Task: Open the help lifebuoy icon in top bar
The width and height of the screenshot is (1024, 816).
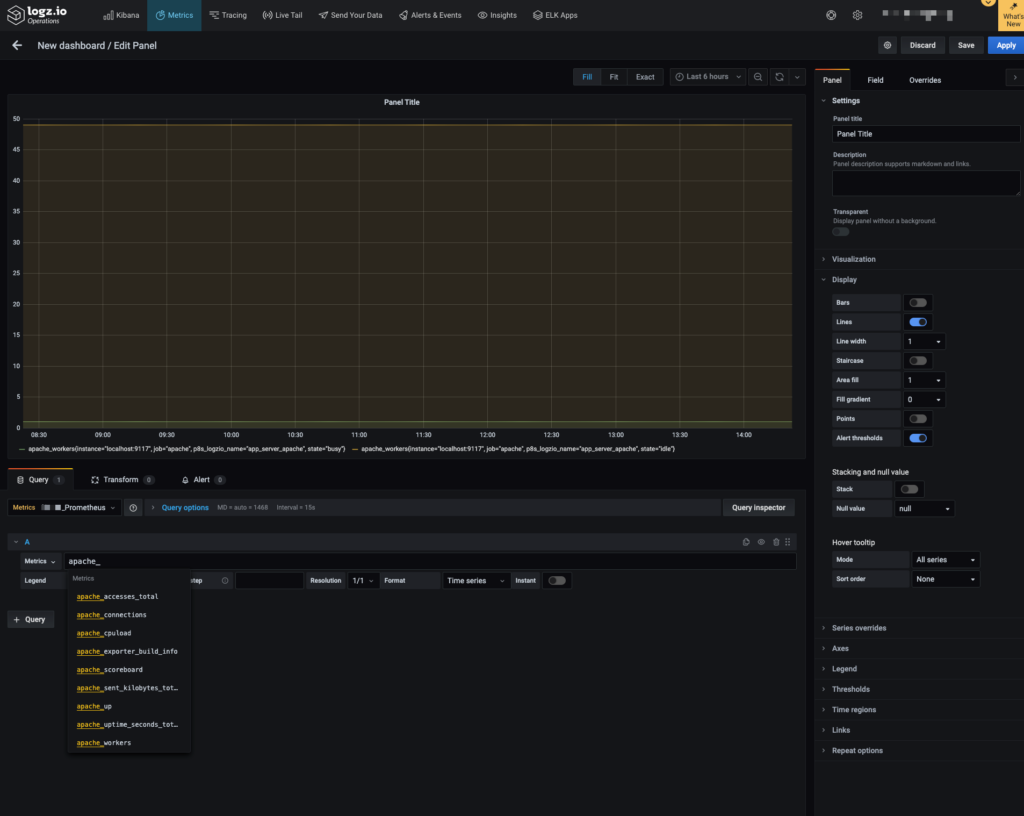Action: [831, 15]
